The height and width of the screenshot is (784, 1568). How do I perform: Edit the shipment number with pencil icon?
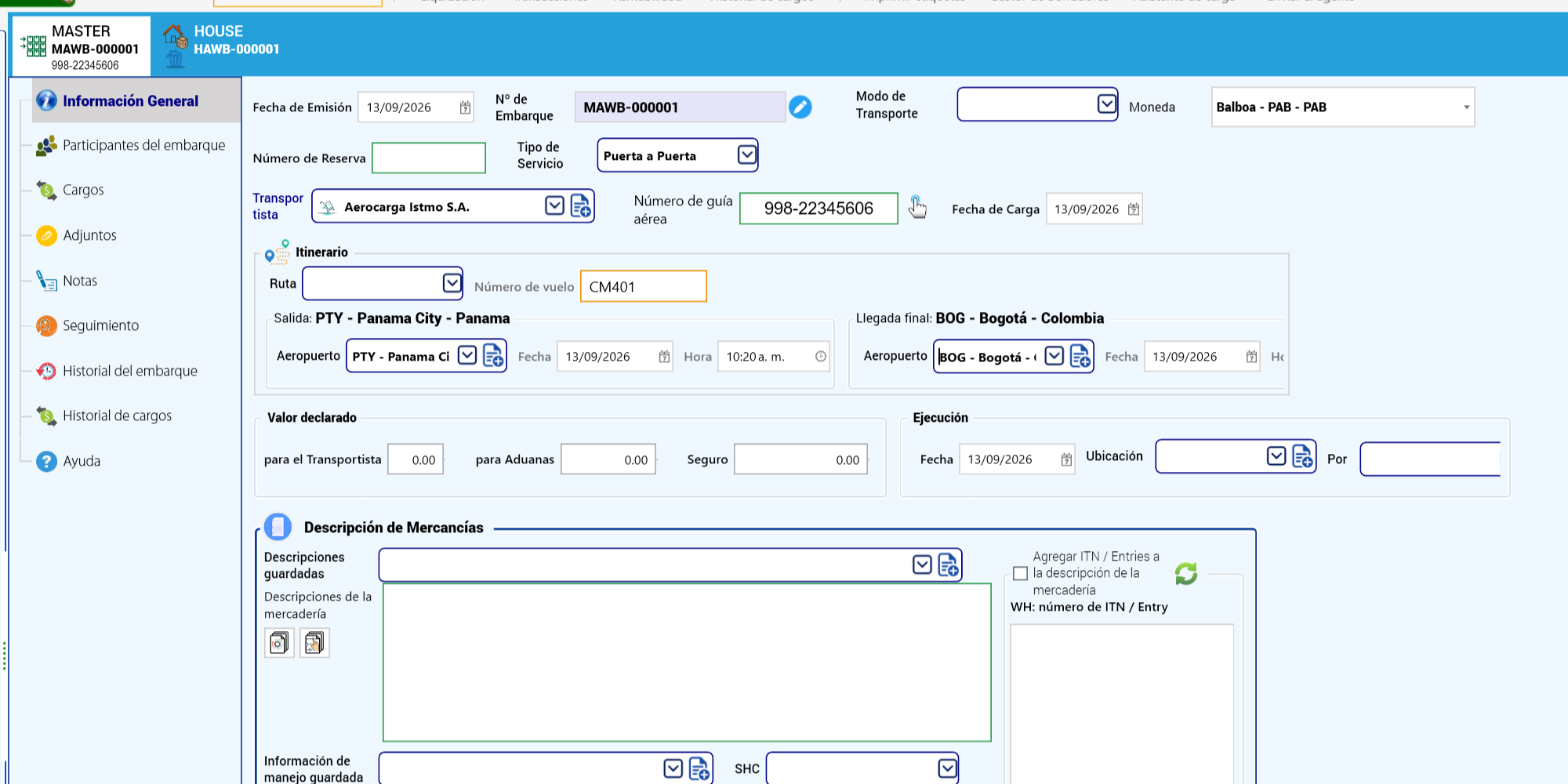click(800, 107)
